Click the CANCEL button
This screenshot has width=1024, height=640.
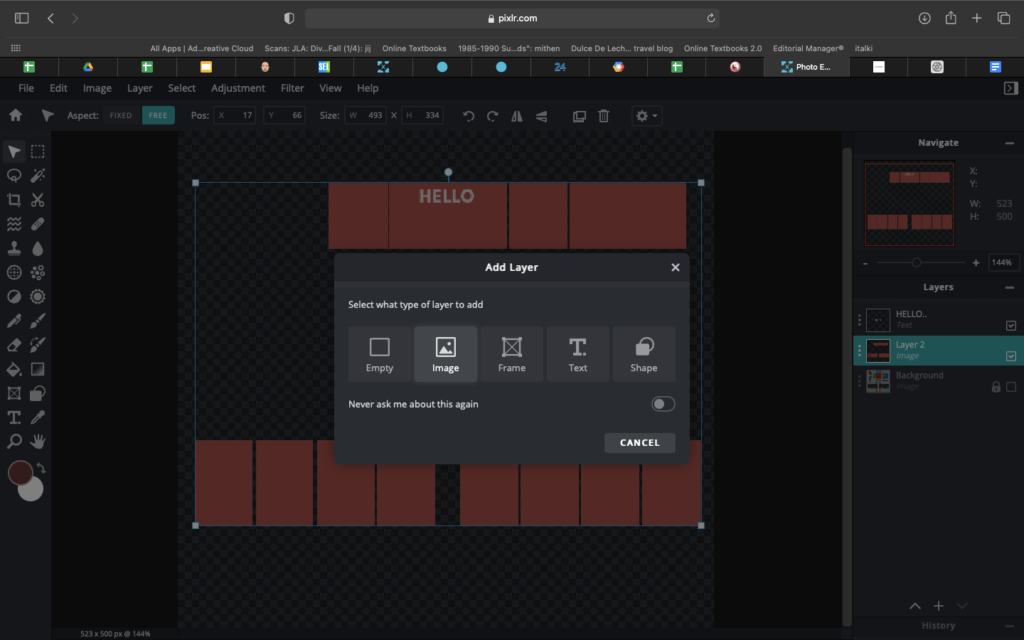click(639, 443)
